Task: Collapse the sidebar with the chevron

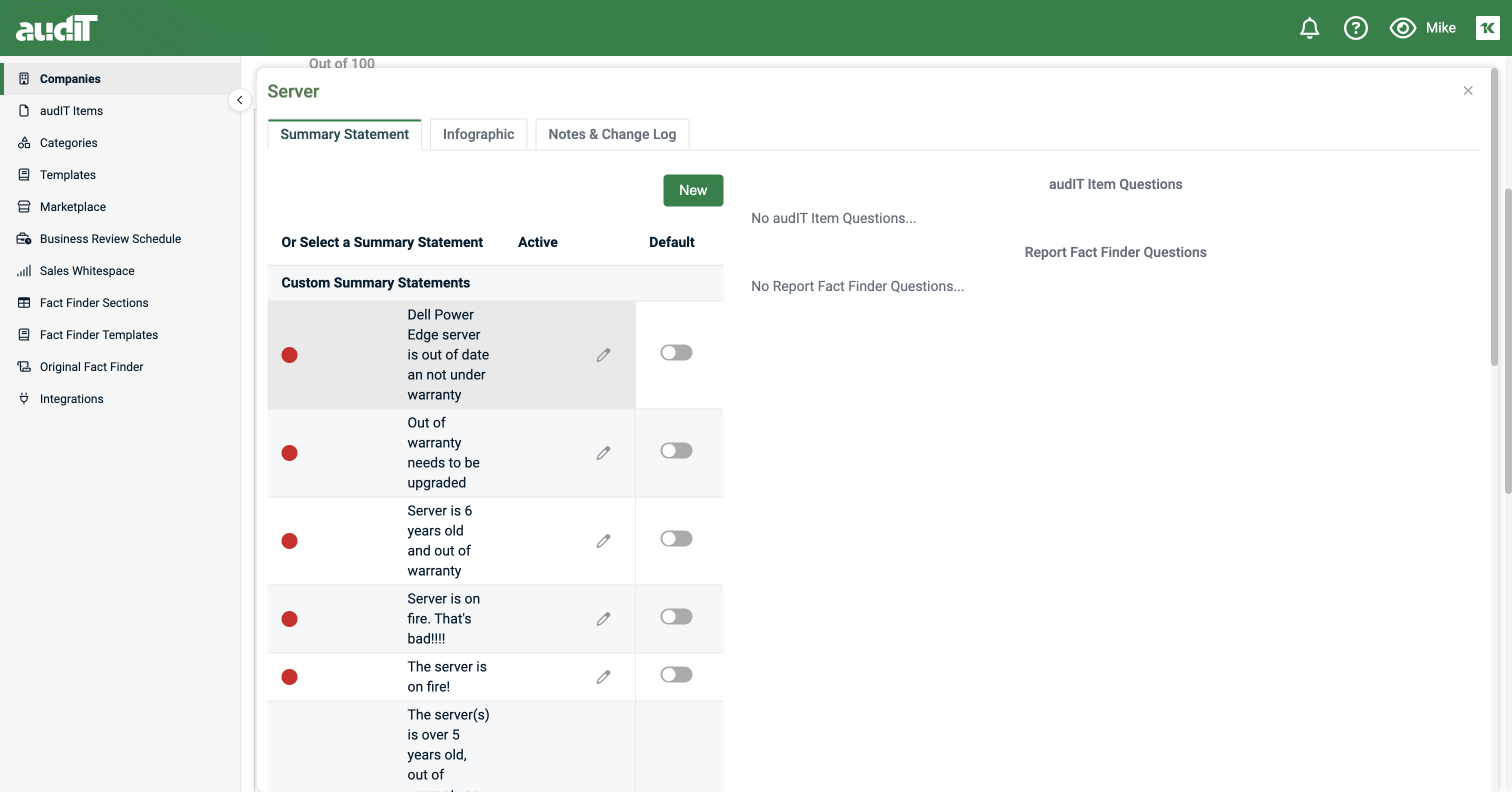Action: [x=239, y=100]
